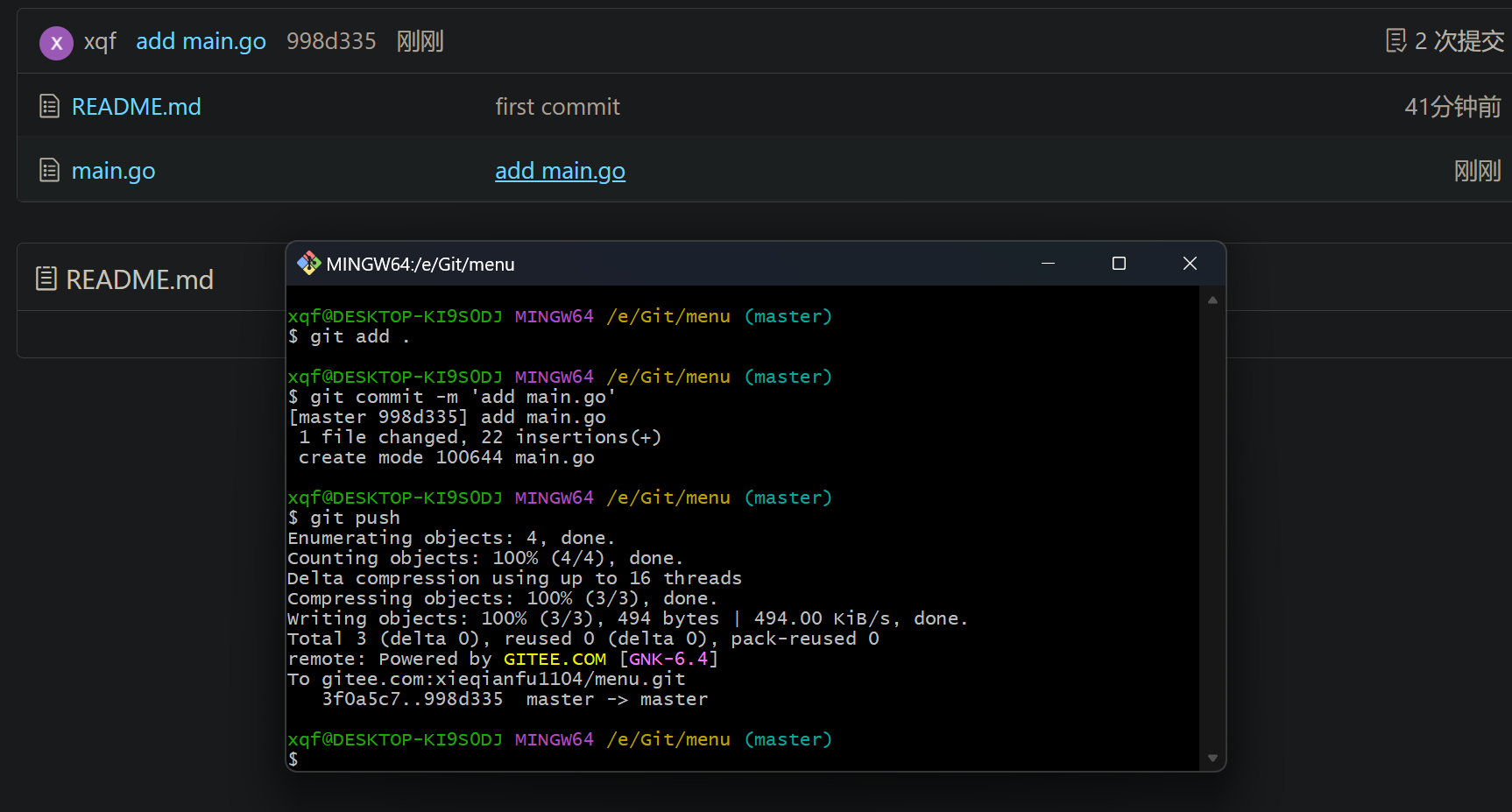Open underlined 'add main.go' commit in main.go row
Image resolution: width=1512 pixels, height=812 pixels.
click(560, 171)
